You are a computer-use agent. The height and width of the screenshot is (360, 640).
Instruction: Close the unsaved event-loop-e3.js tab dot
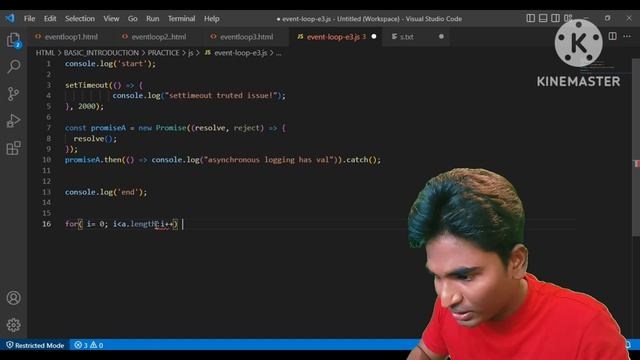[373, 37]
